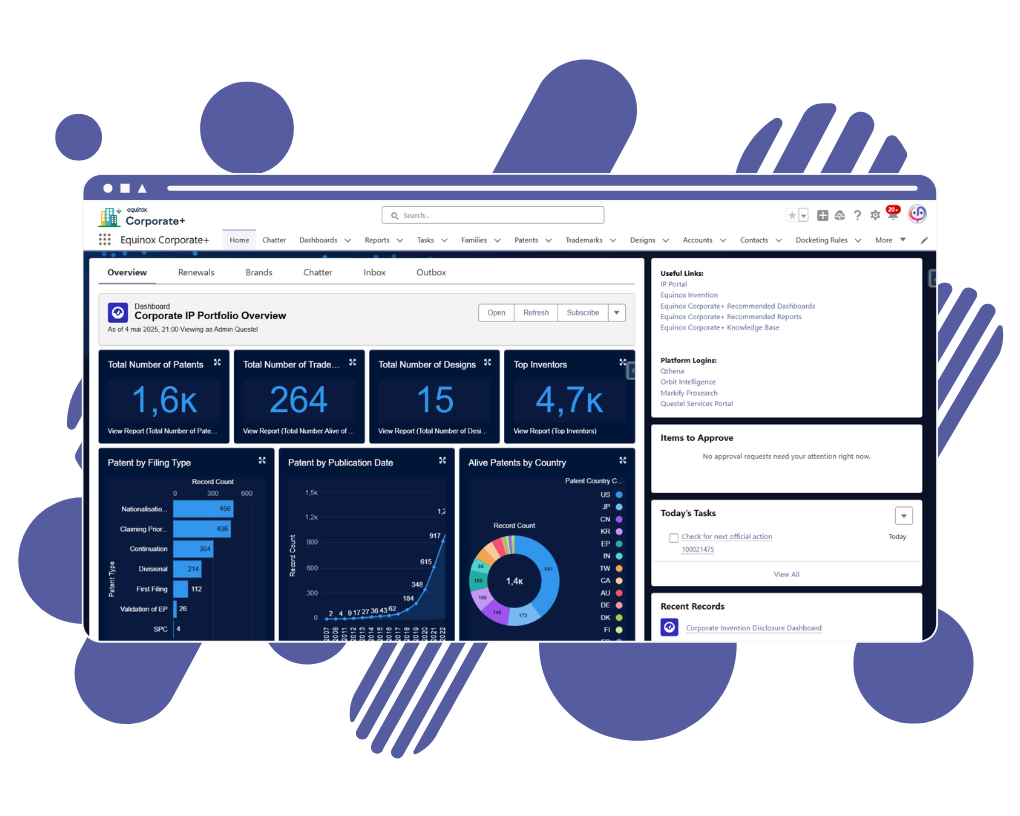This screenshot has height=816, width=1020.
Task: Open the Questel Services Portal link
Action: [x=697, y=404]
